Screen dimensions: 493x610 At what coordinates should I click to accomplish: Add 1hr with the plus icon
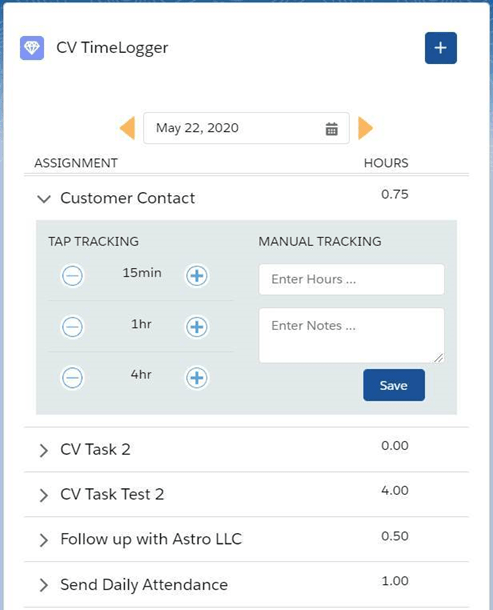[x=196, y=327]
